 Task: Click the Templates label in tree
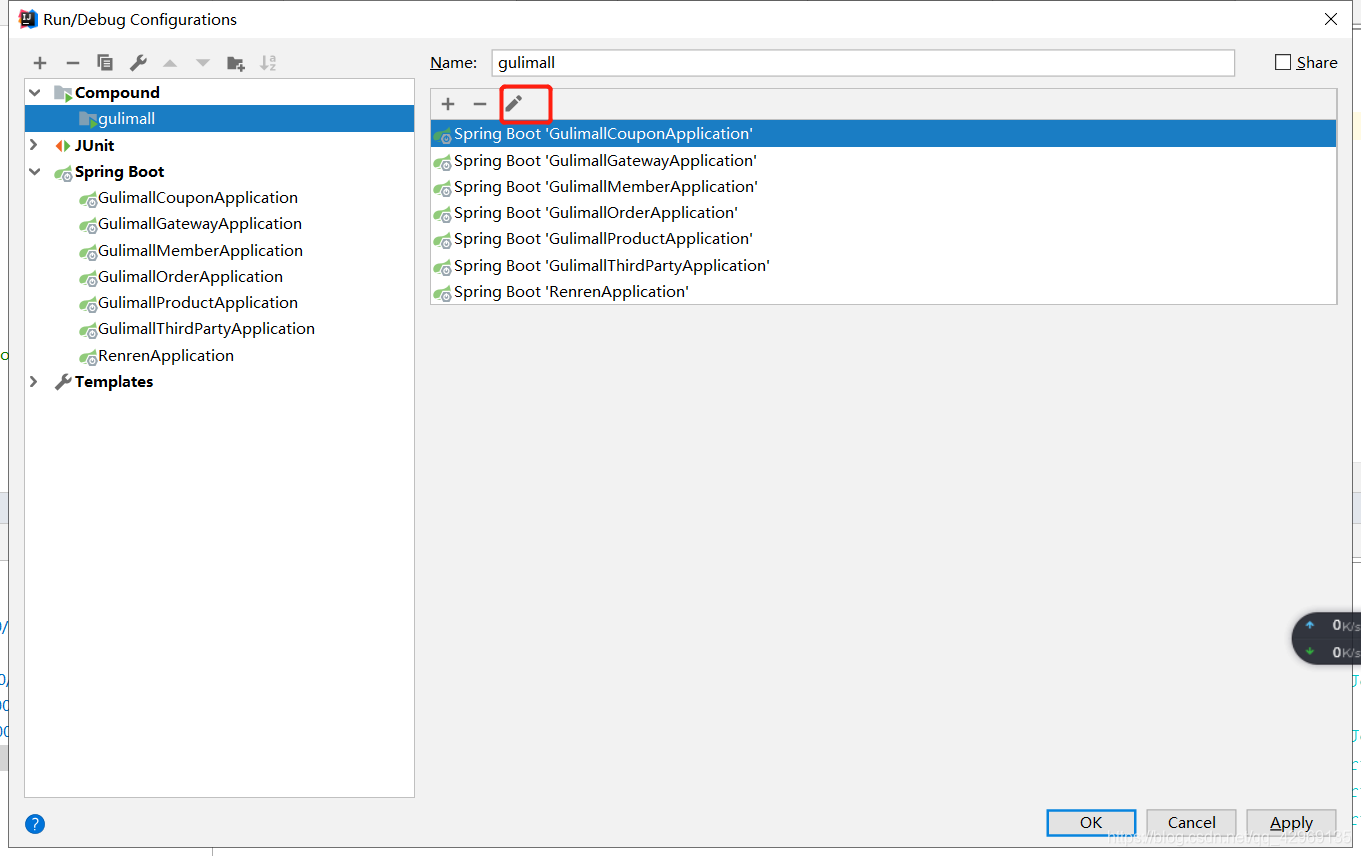(x=114, y=382)
